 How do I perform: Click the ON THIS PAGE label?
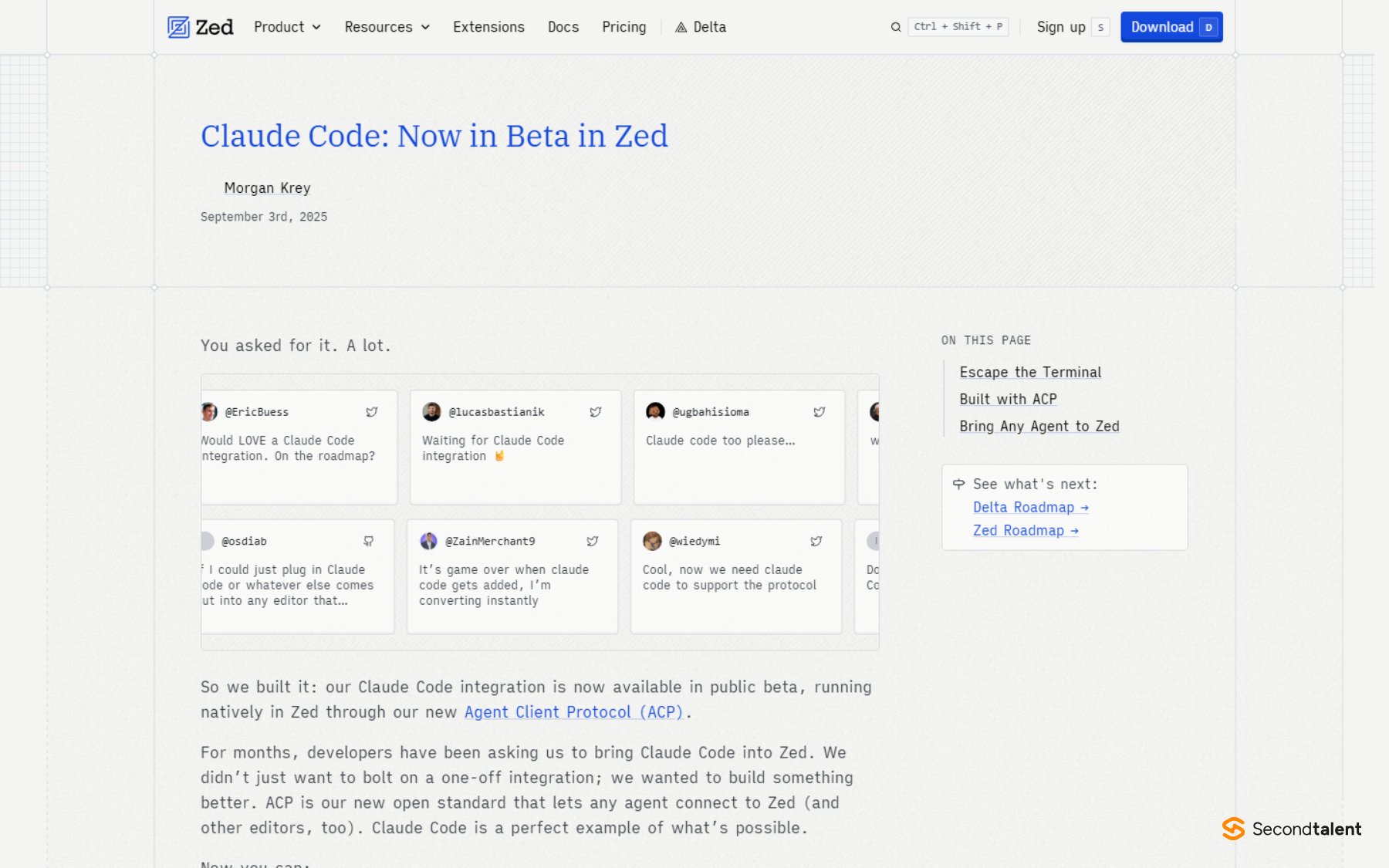pos(986,340)
